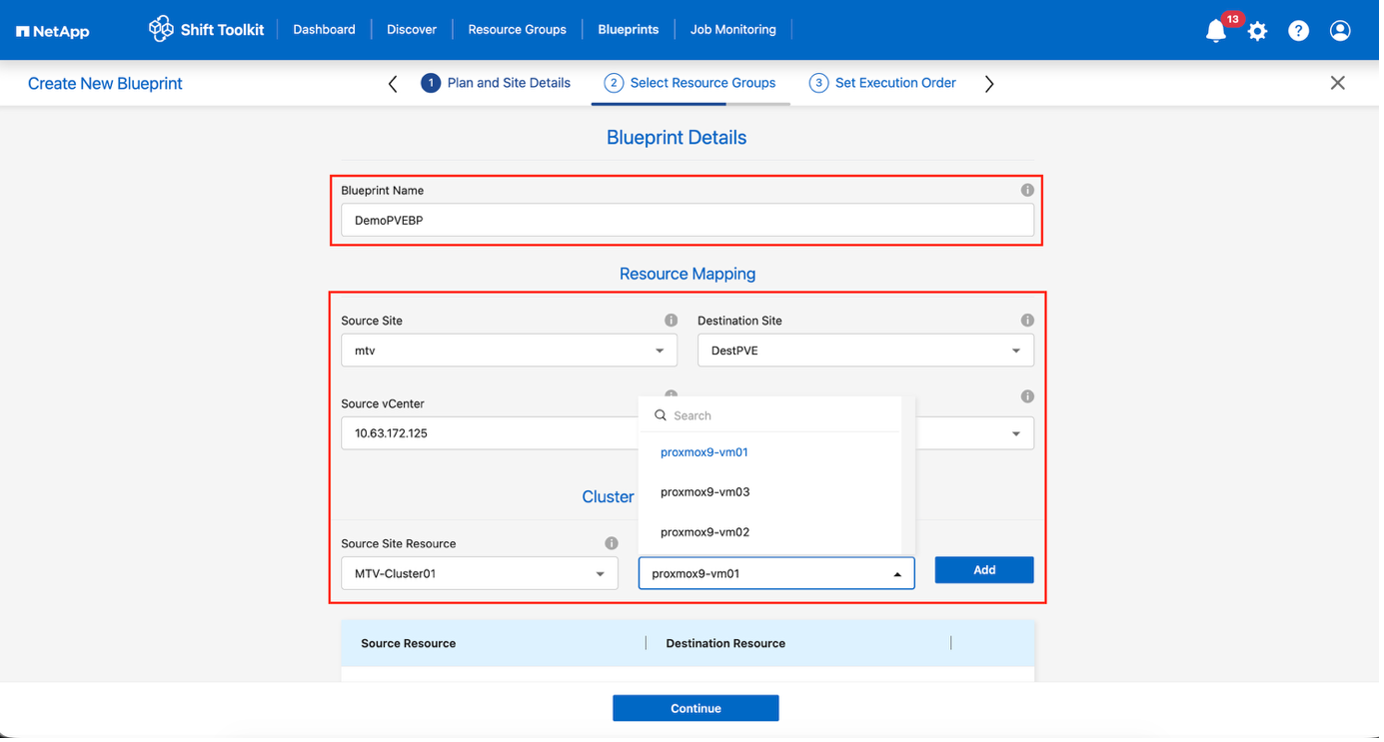This screenshot has width=1384, height=742.
Task: Collapse the proxmox9-vm01 destination dropdown
Action: (897, 572)
